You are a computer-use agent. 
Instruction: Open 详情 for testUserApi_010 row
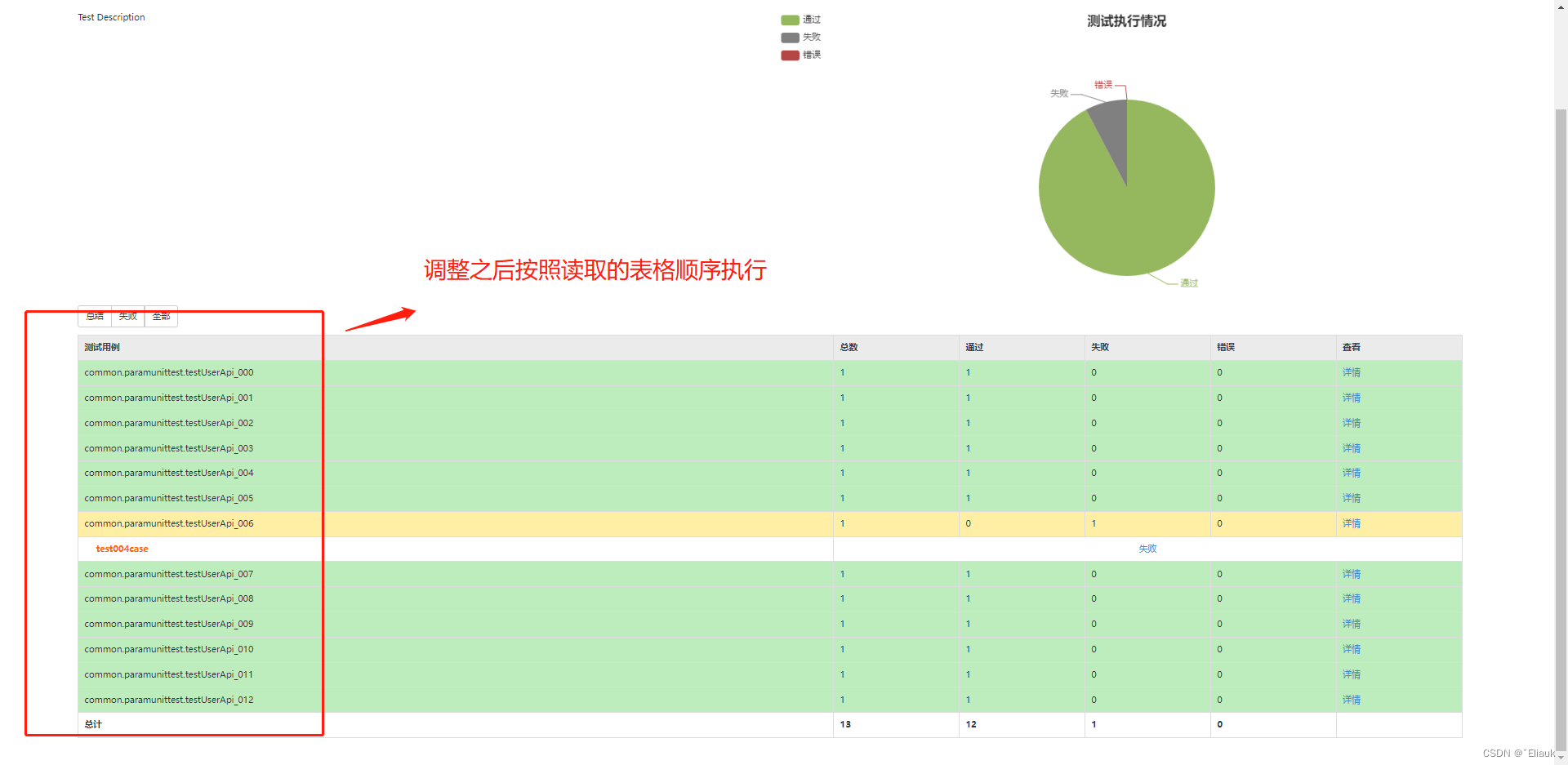[1352, 649]
